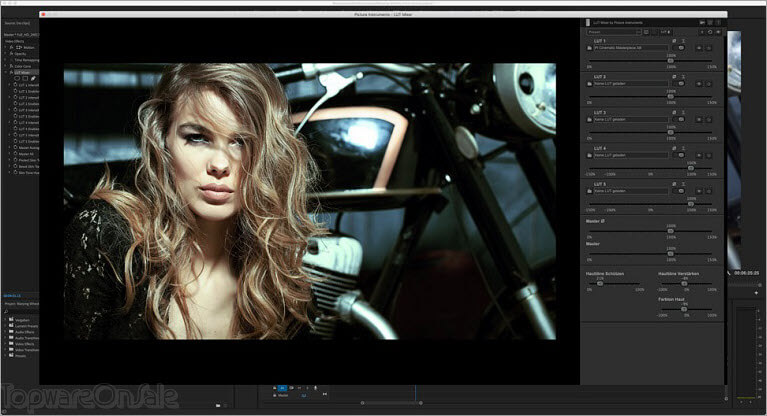Viewport: 767px width, 416px height.
Task: Click the Hauttöne Schützen slider handle
Action: [x=600, y=283]
